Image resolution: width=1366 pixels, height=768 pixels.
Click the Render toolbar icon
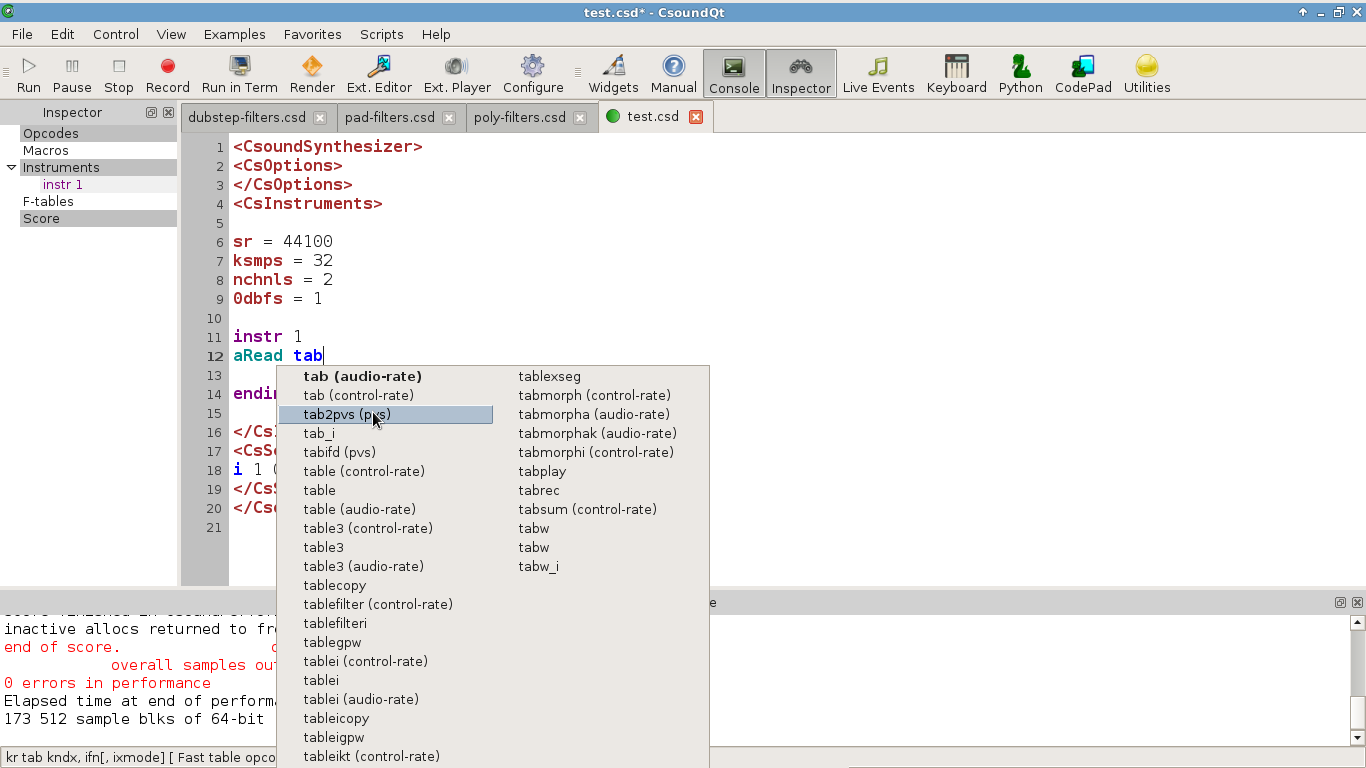click(312, 74)
